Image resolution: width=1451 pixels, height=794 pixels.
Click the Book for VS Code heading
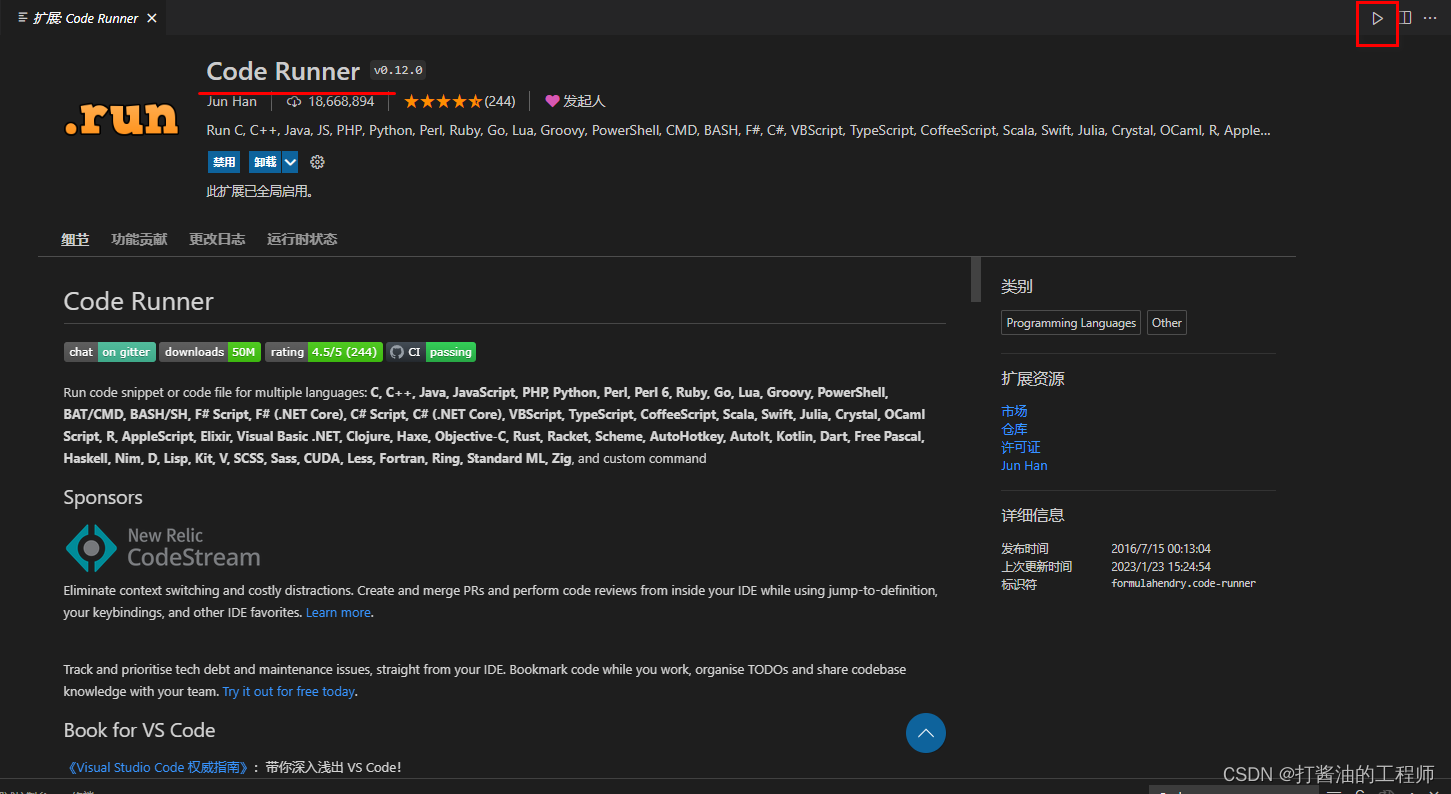[139, 730]
